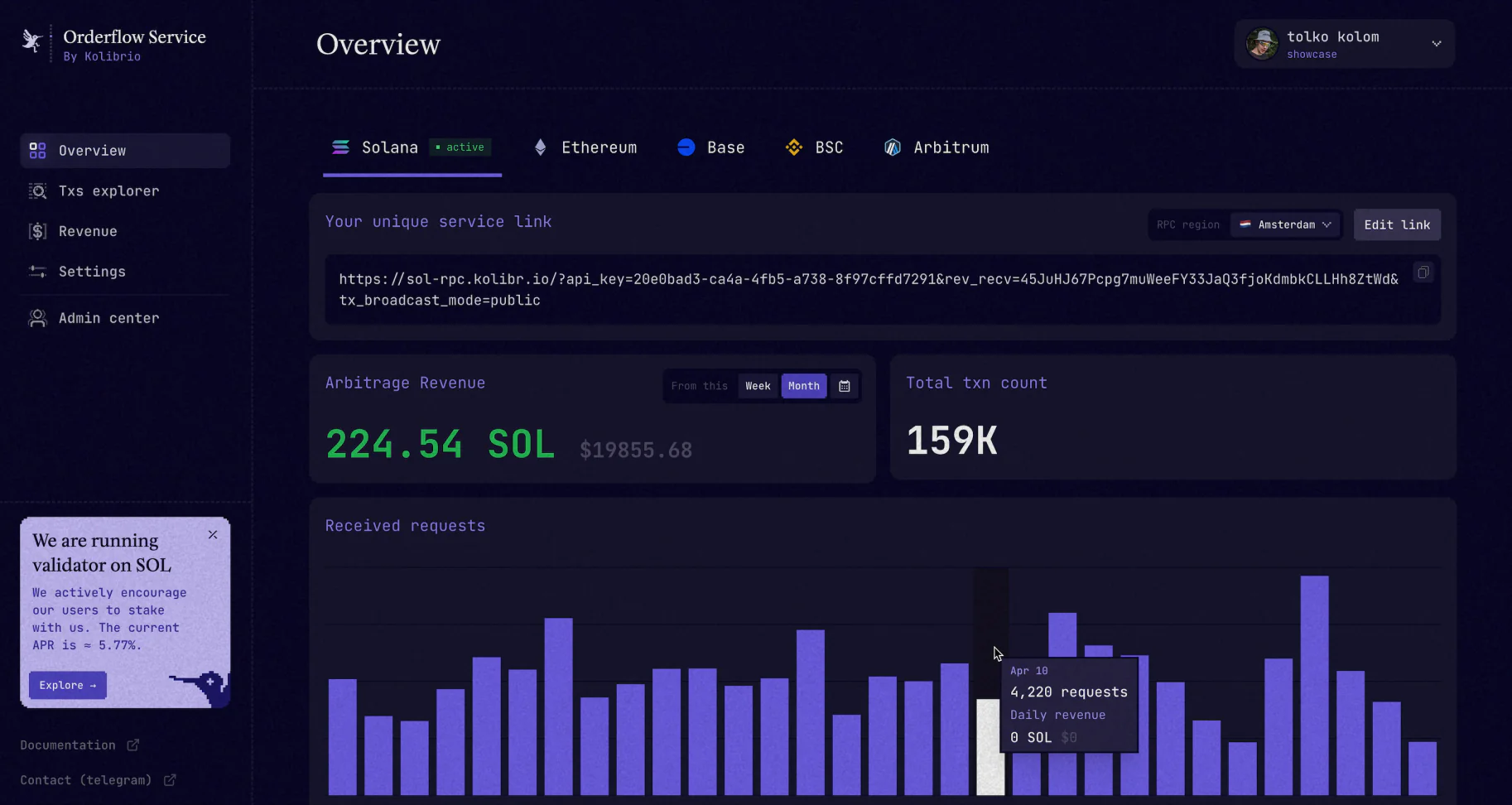Click the Received requests heading
The image size is (1512, 805).
[406, 526]
